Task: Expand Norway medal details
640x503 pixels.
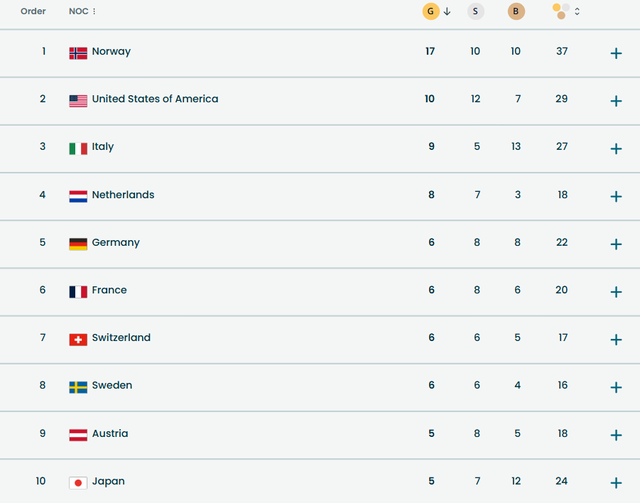Action: (616, 53)
